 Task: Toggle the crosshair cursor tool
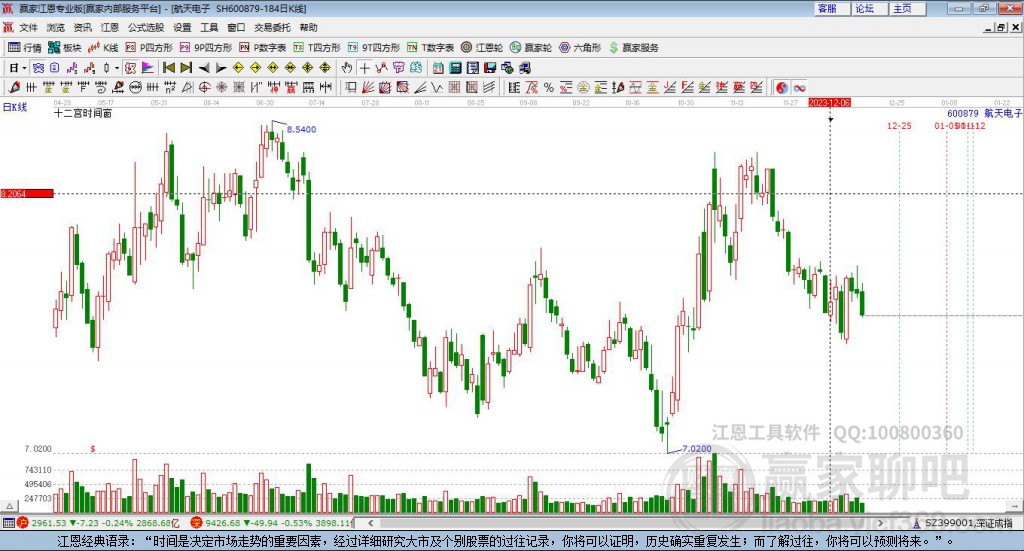point(364,68)
